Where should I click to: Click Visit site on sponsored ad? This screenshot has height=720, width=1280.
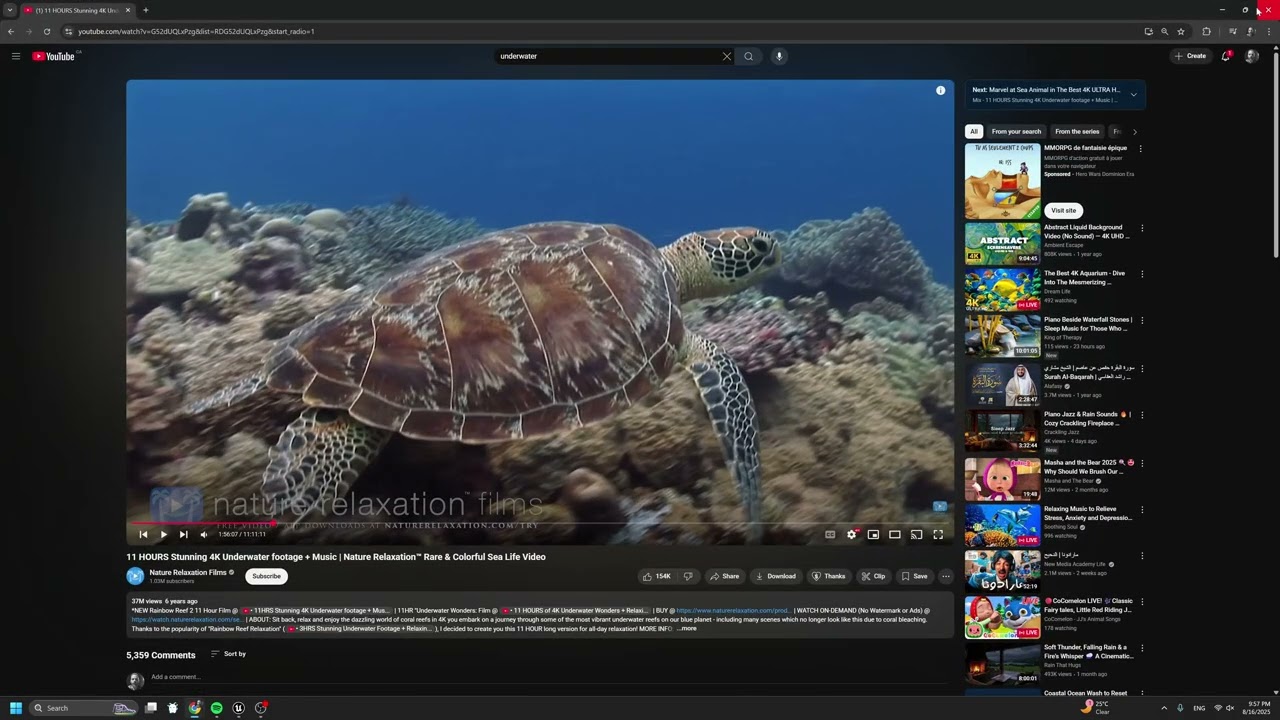(1063, 210)
